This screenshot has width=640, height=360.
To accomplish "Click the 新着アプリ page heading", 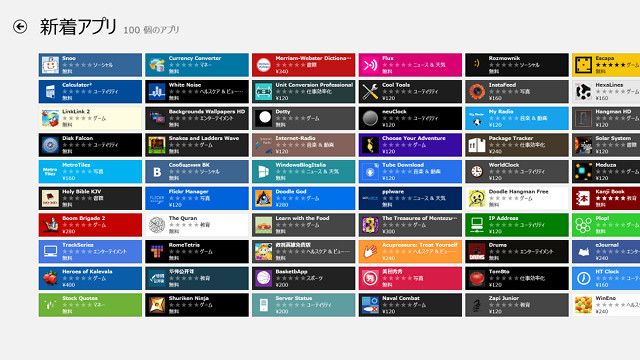I will tap(78, 27).
